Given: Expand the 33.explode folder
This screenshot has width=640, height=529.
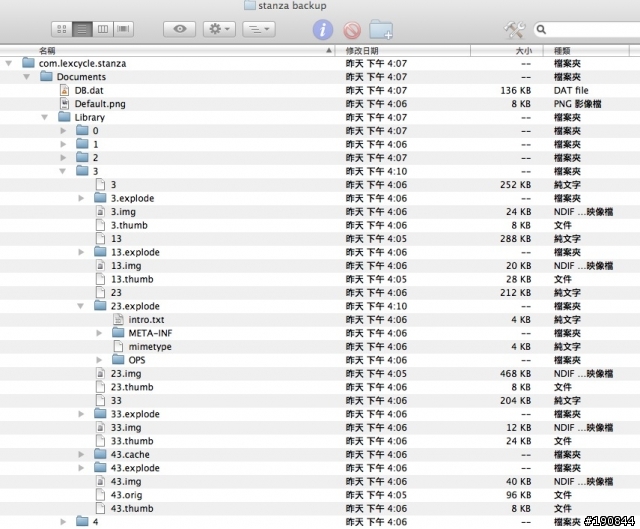Looking at the screenshot, I should (81, 414).
